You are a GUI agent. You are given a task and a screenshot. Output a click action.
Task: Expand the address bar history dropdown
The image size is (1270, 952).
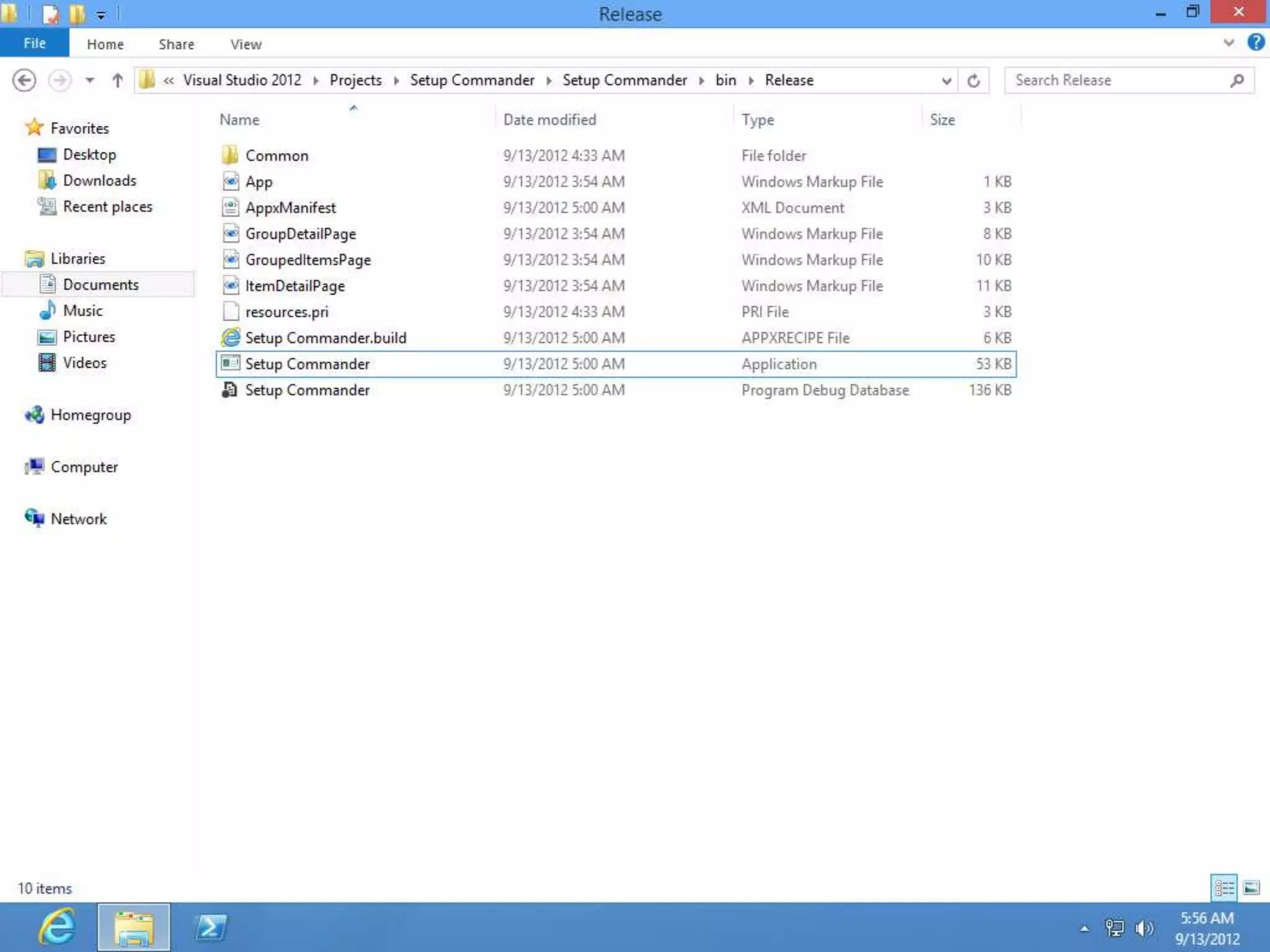click(946, 81)
